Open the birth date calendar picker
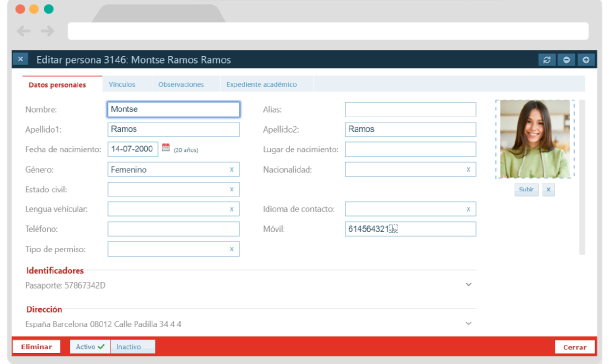The height and width of the screenshot is (364, 612). point(166,147)
